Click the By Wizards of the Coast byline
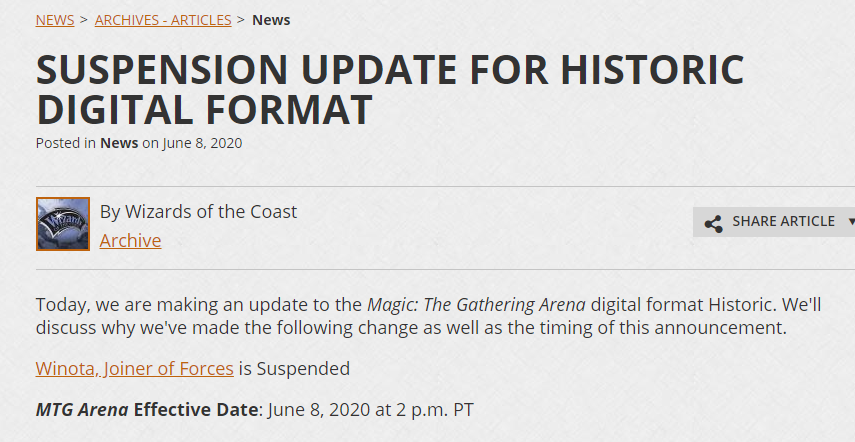Viewport: 855px width, 442px height. pyautogui.click(x=198, y=212)
